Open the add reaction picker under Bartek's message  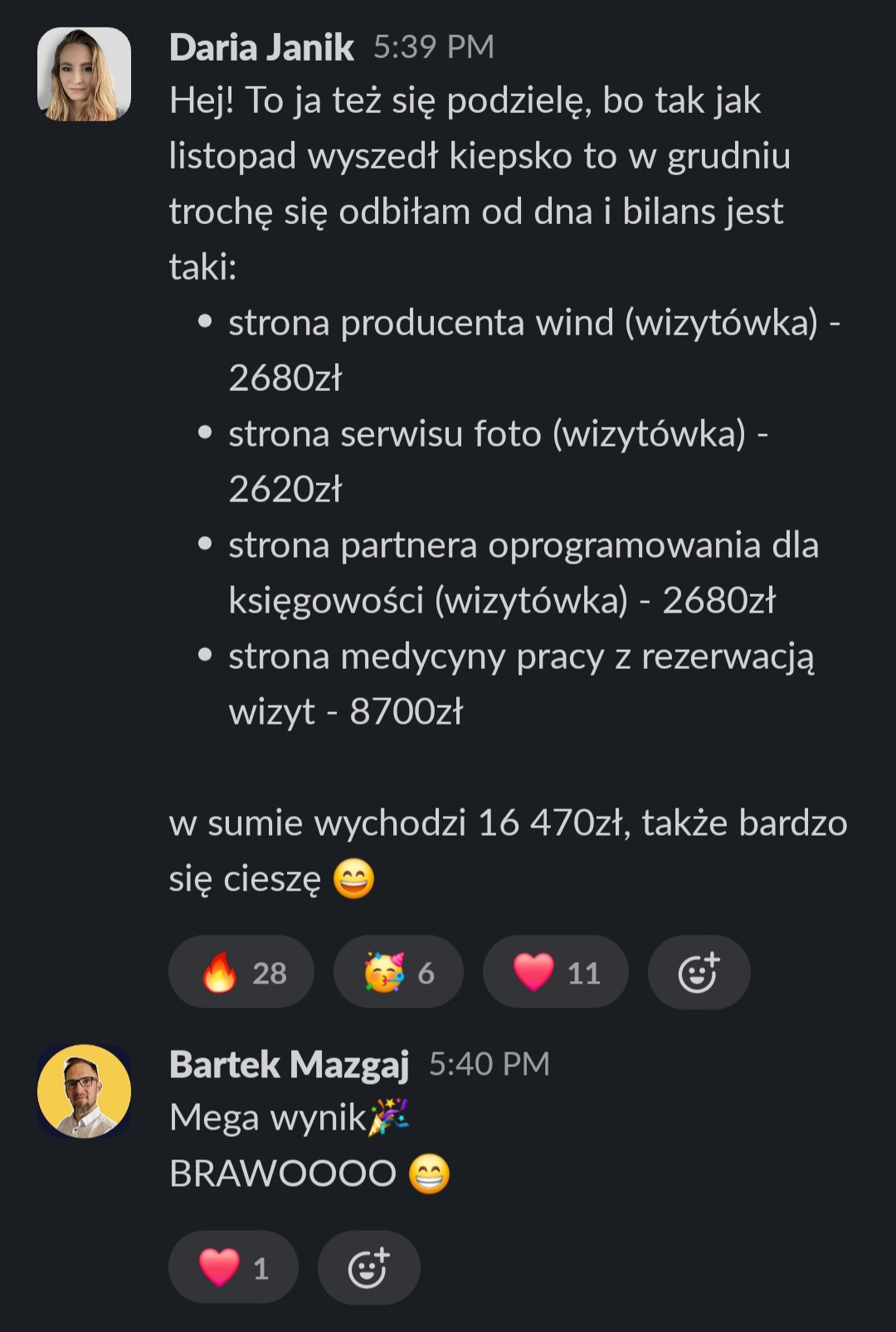(368, 1267)
